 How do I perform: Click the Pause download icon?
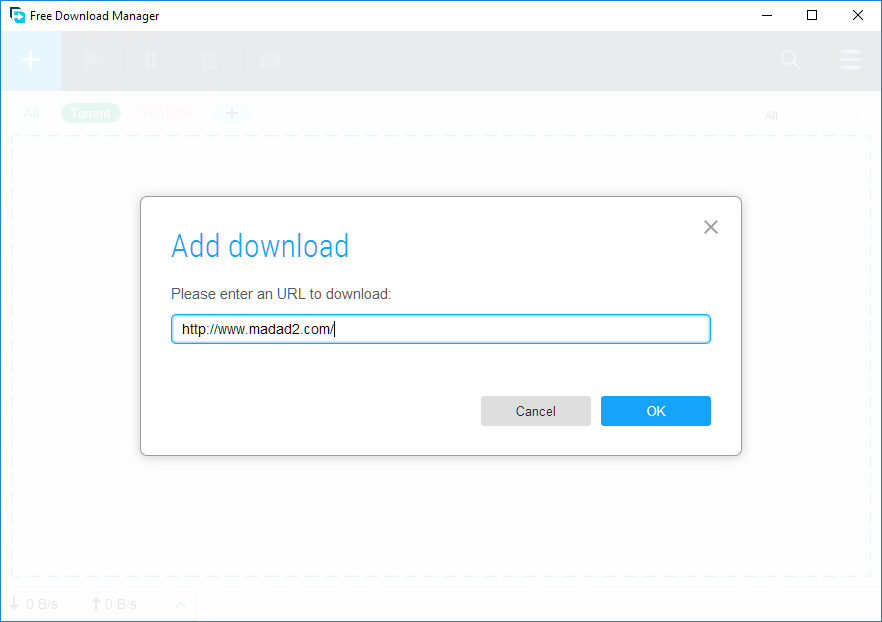click(151, 61)
